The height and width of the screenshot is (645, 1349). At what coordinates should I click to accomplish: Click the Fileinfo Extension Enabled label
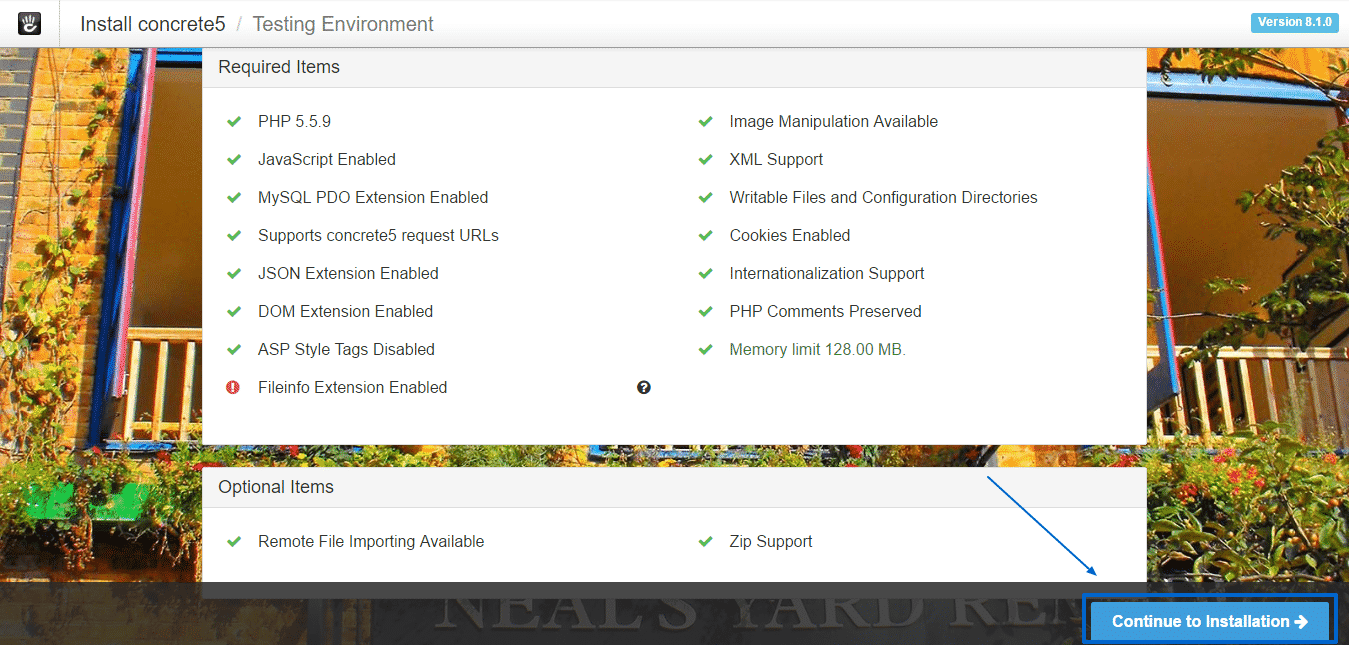(x=352, y=387)
